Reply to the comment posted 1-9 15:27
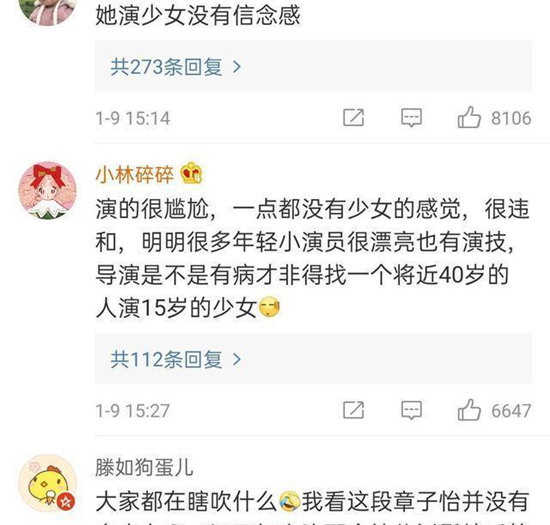The height and width of the screenshot is (525, 550). click(x=411, y=410)
